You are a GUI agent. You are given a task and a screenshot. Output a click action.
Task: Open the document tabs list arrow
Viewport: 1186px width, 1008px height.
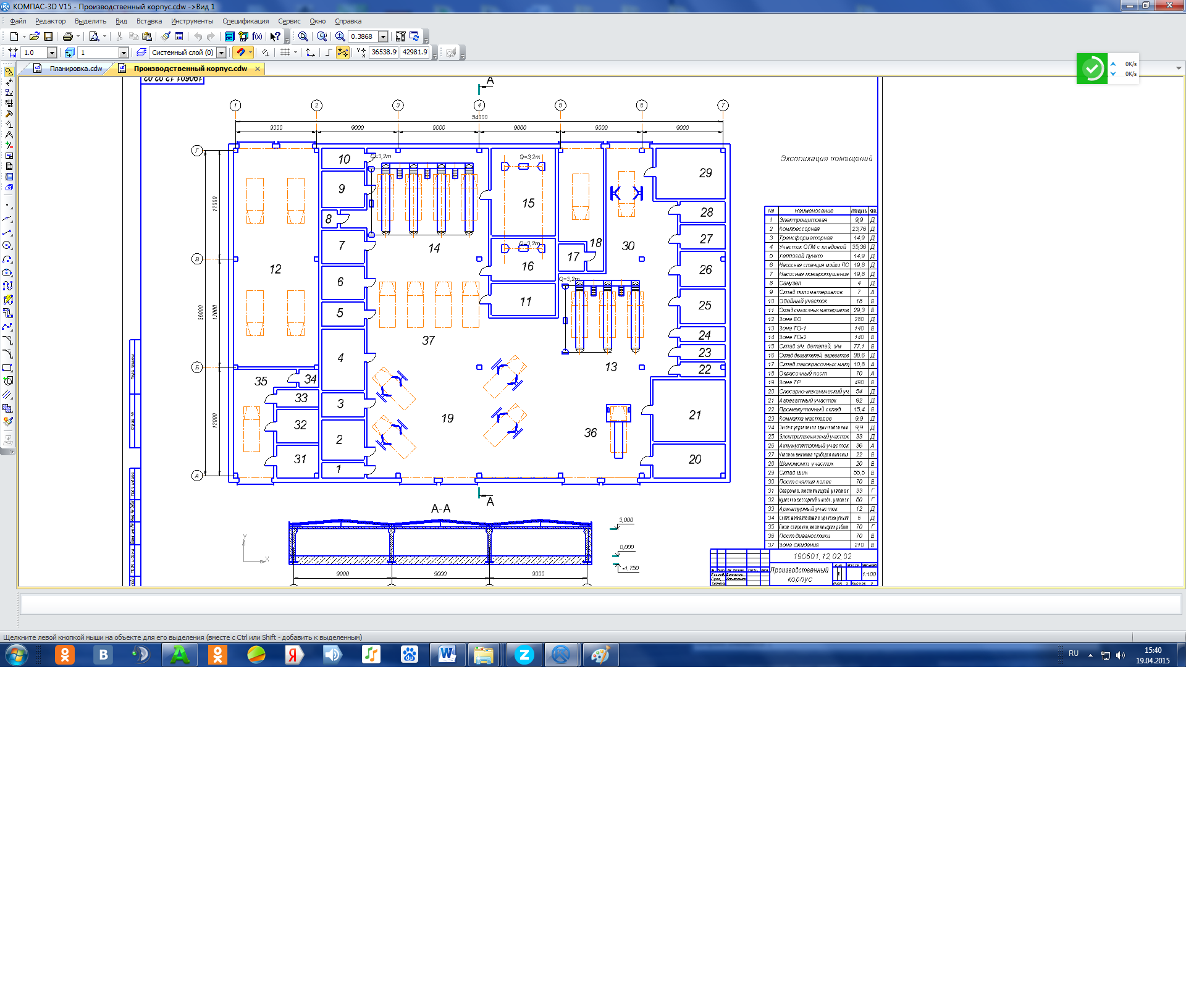point(1179,69)
